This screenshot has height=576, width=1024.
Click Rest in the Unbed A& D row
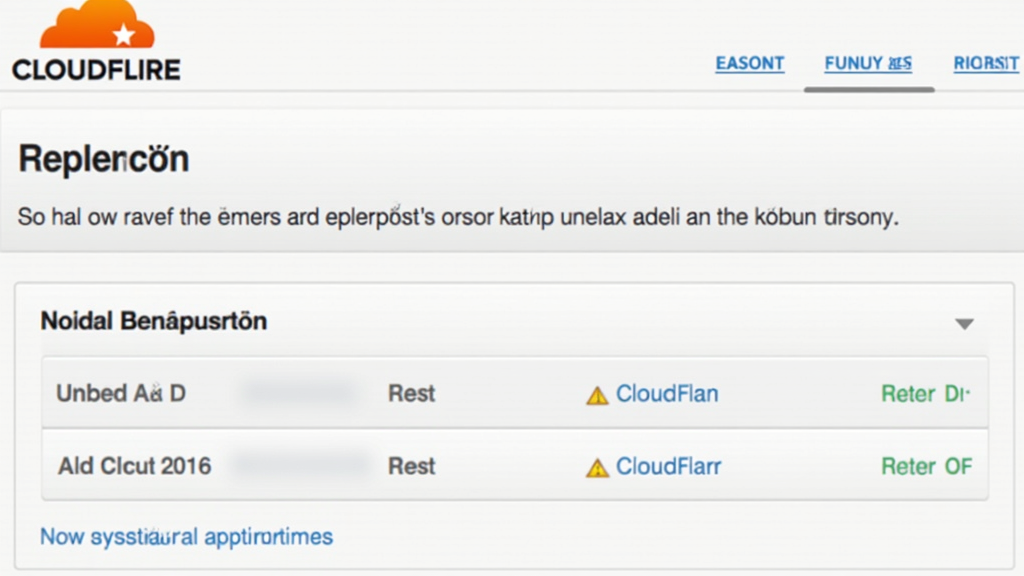[x=411, y=393]
